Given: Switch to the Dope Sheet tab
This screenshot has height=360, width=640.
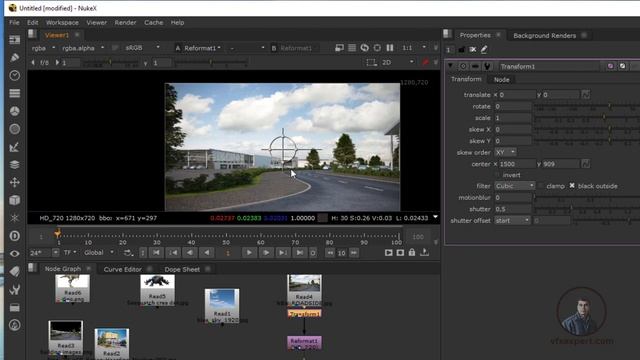Looking at the screenshot, I should 182,269.
